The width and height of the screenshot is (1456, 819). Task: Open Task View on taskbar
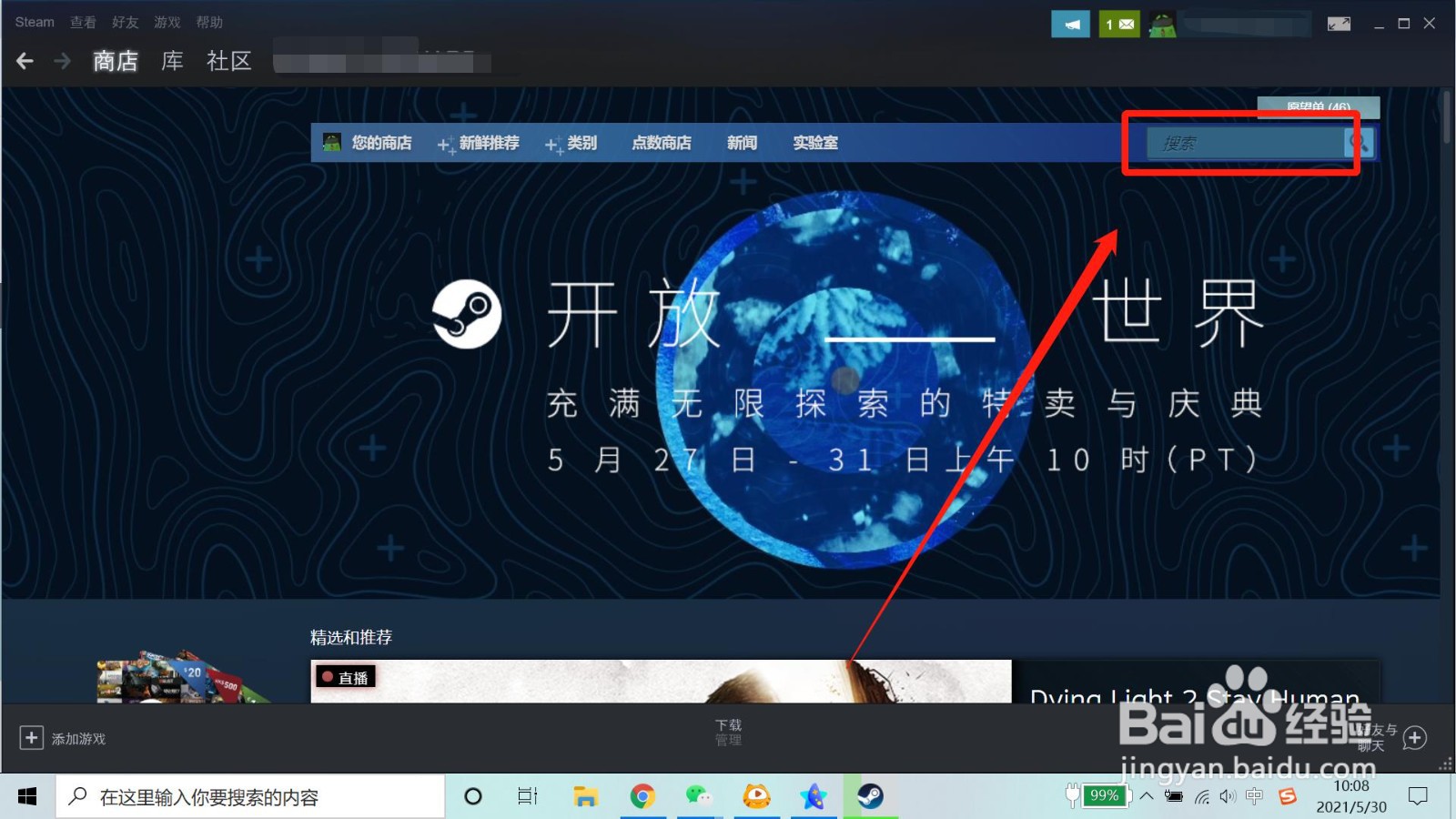click(528, 797)
